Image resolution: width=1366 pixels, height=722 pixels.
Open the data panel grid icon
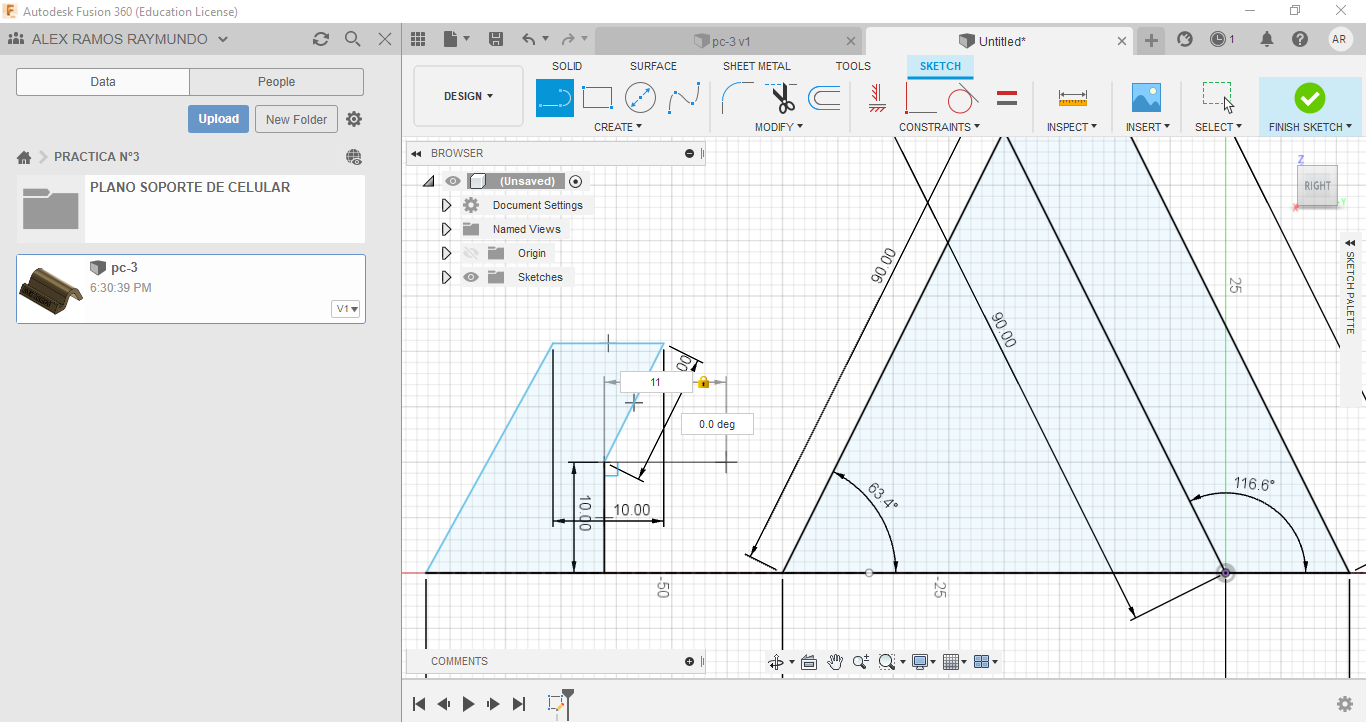419,39
